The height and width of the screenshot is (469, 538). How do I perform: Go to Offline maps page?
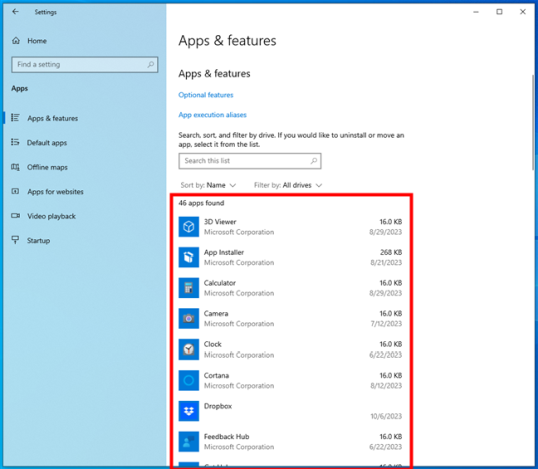click(x=47, y=167)
